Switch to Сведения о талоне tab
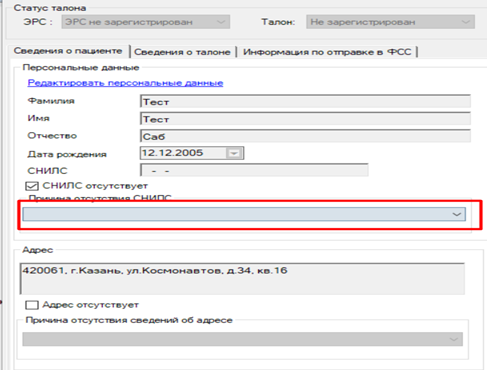The height and width of the screenshot is (370, 487). click(x=182, y=52)
